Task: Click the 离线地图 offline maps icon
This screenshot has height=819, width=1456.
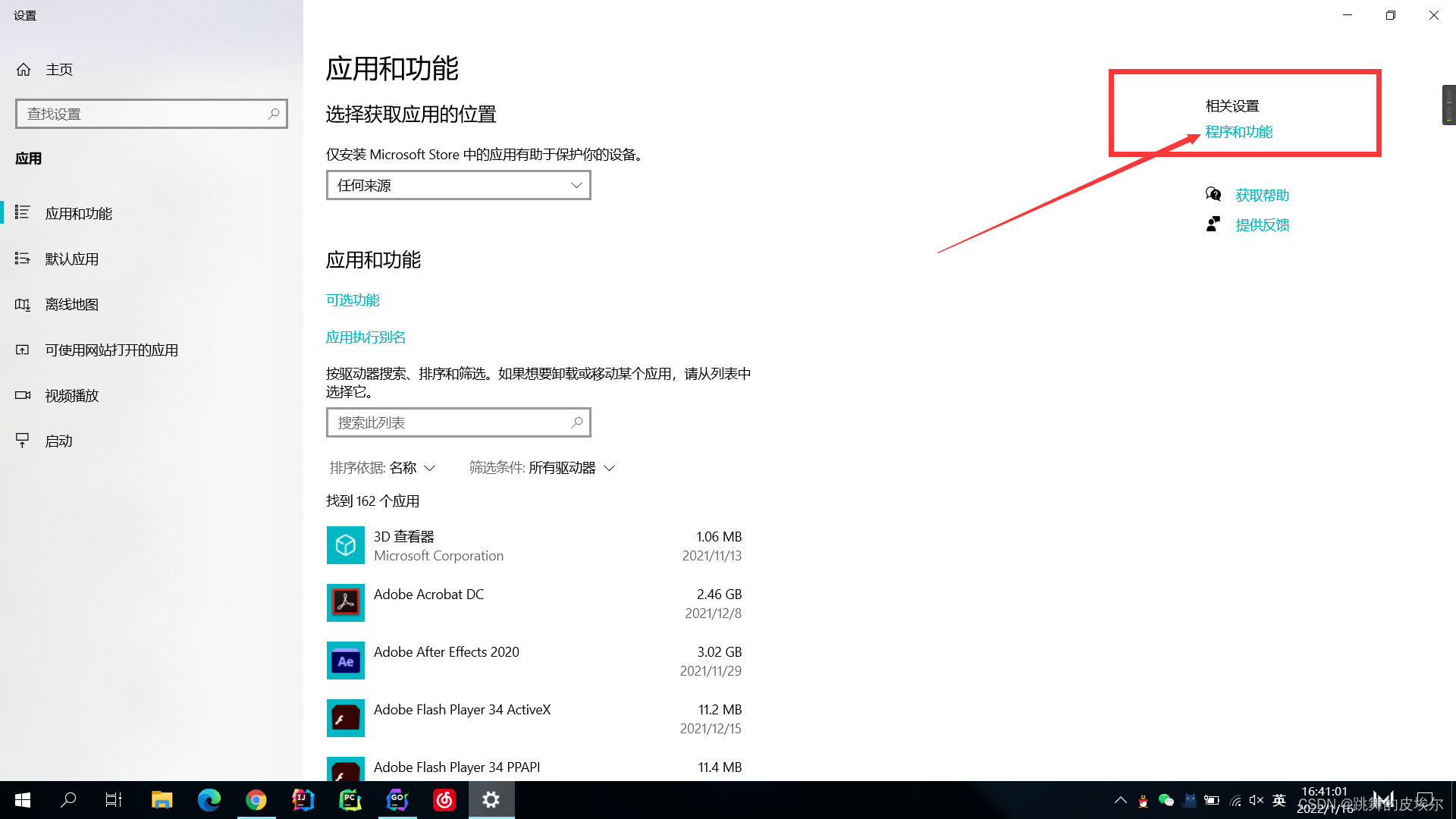Action: (22, 304)
